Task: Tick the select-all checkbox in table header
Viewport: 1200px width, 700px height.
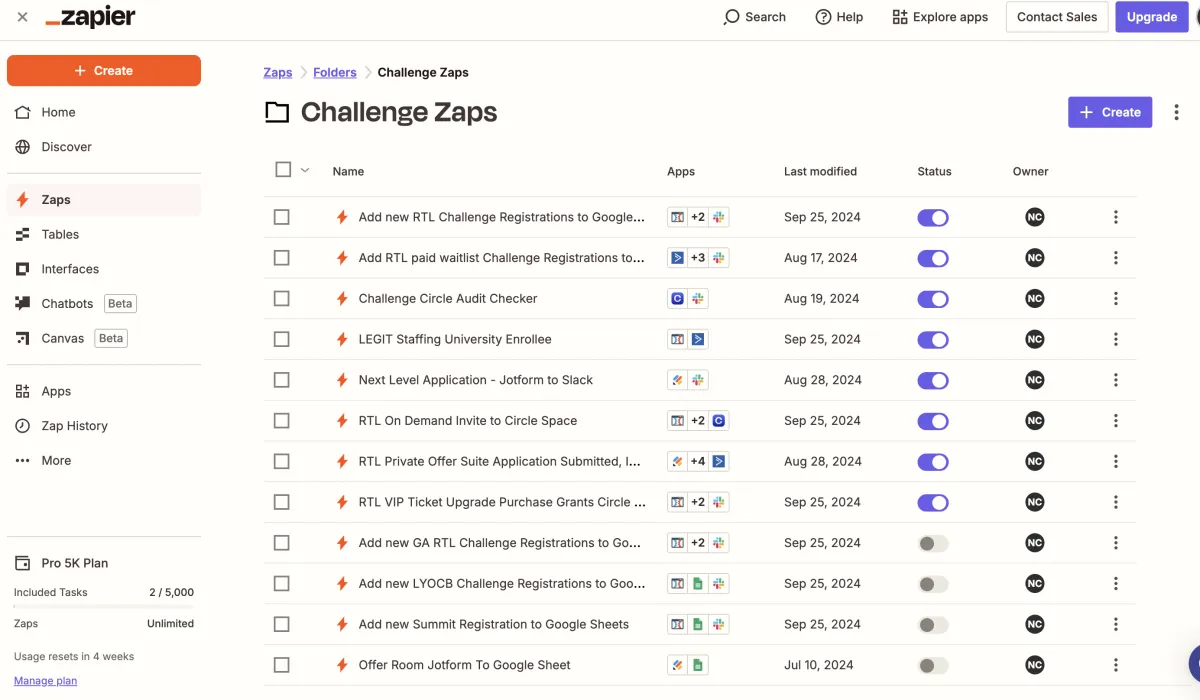Action: pyautogui.click(x=283, y=170)
